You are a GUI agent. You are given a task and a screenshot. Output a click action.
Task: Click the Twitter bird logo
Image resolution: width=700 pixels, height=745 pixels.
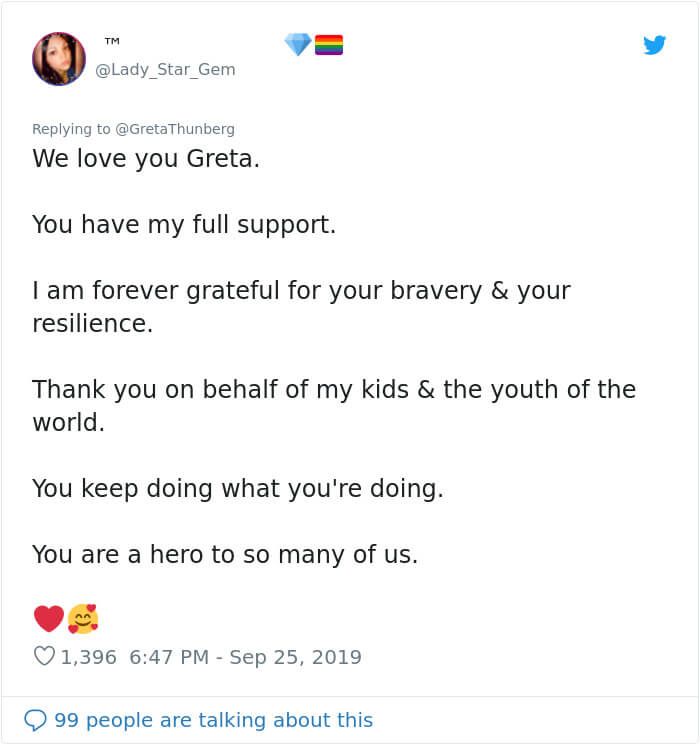coord(654,45)
